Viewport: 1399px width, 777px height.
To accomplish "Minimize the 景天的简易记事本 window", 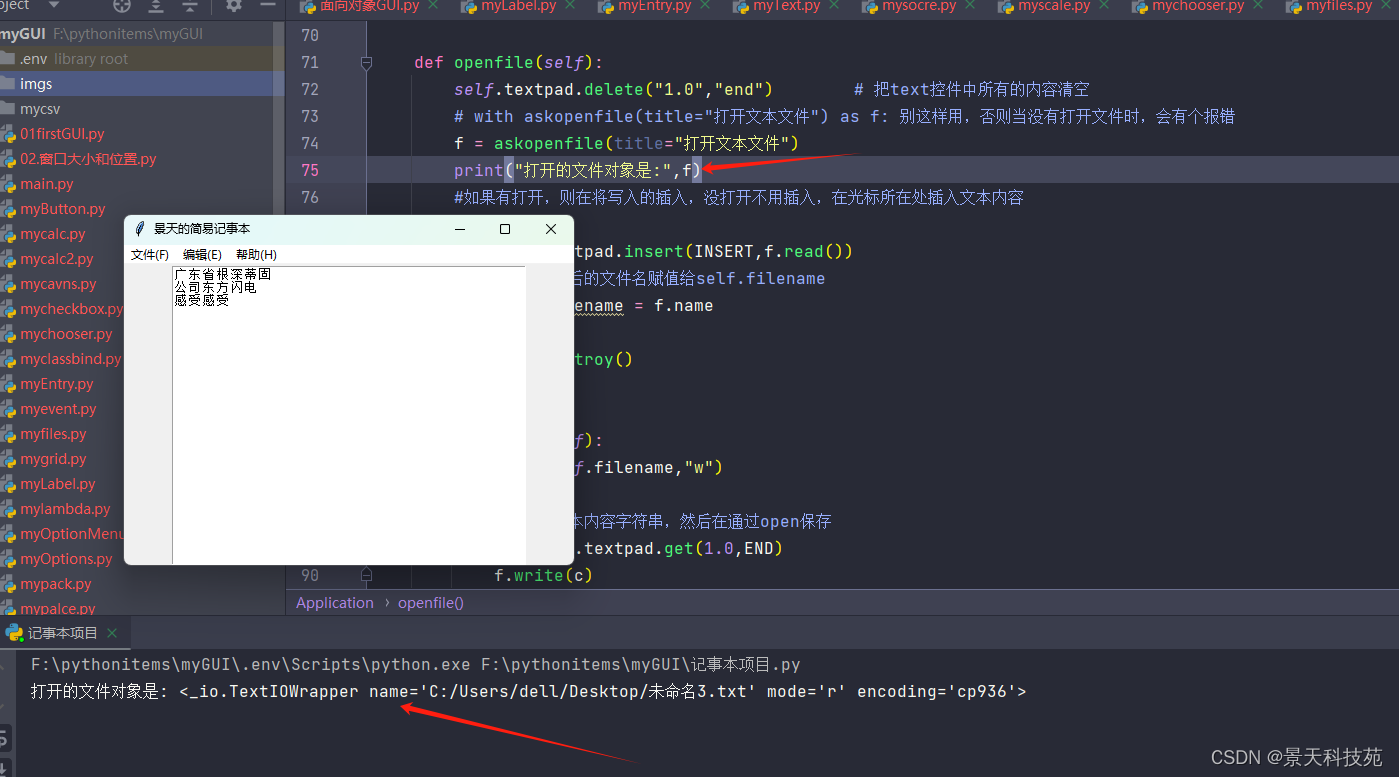I will 460,229.
